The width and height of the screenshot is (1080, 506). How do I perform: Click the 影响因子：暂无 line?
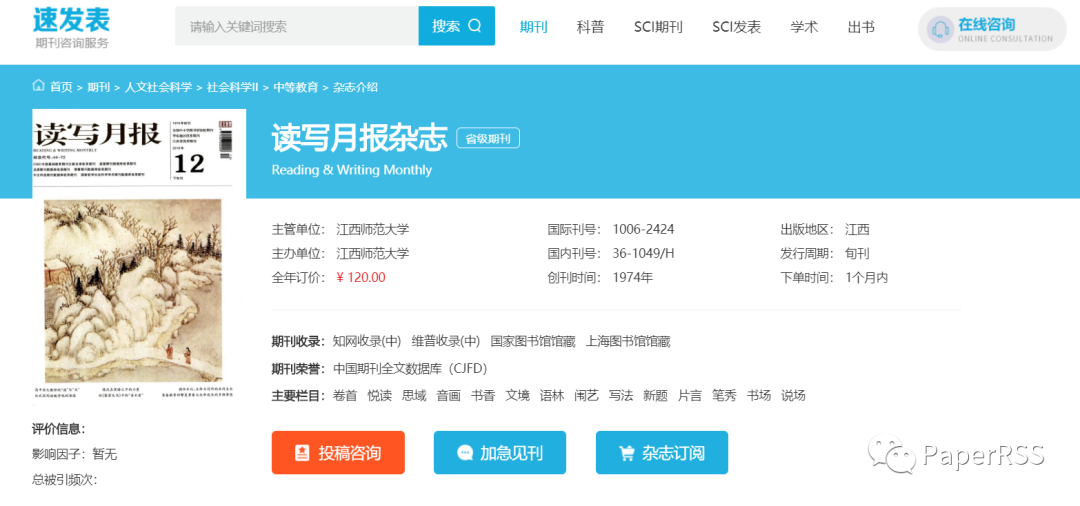pyautogui.click(x=74, y=454)
